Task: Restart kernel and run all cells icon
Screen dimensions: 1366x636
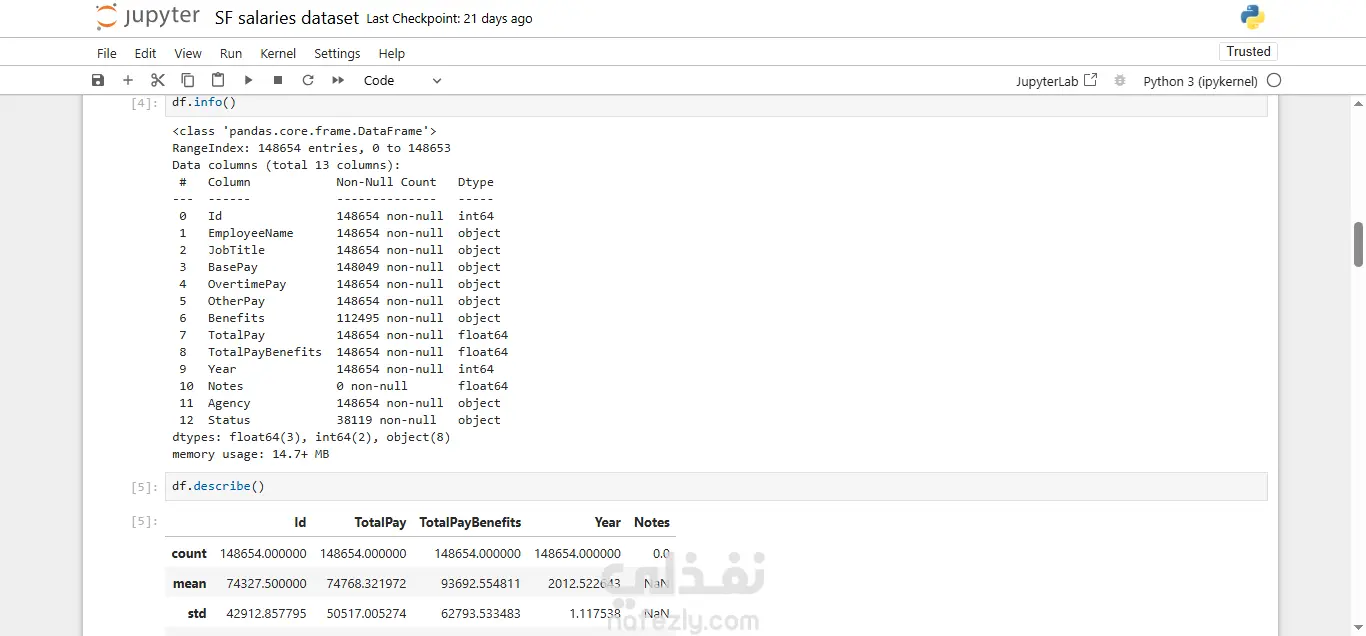Action: click(338, 80)
